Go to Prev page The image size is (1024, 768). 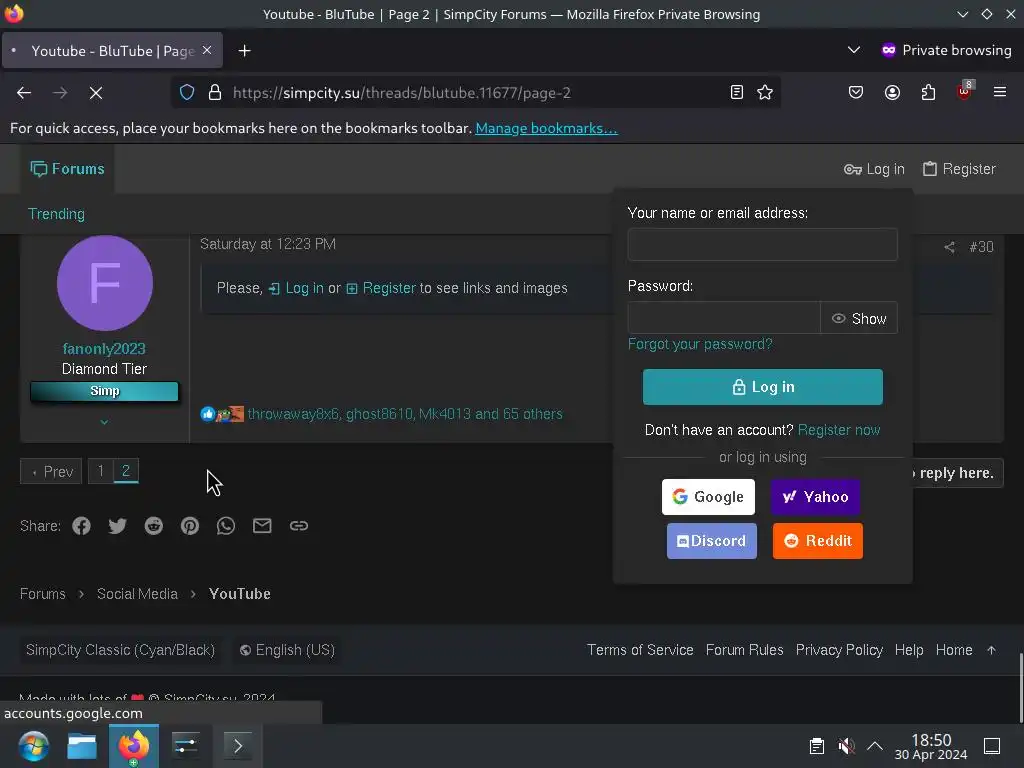[x=51, y=472]
